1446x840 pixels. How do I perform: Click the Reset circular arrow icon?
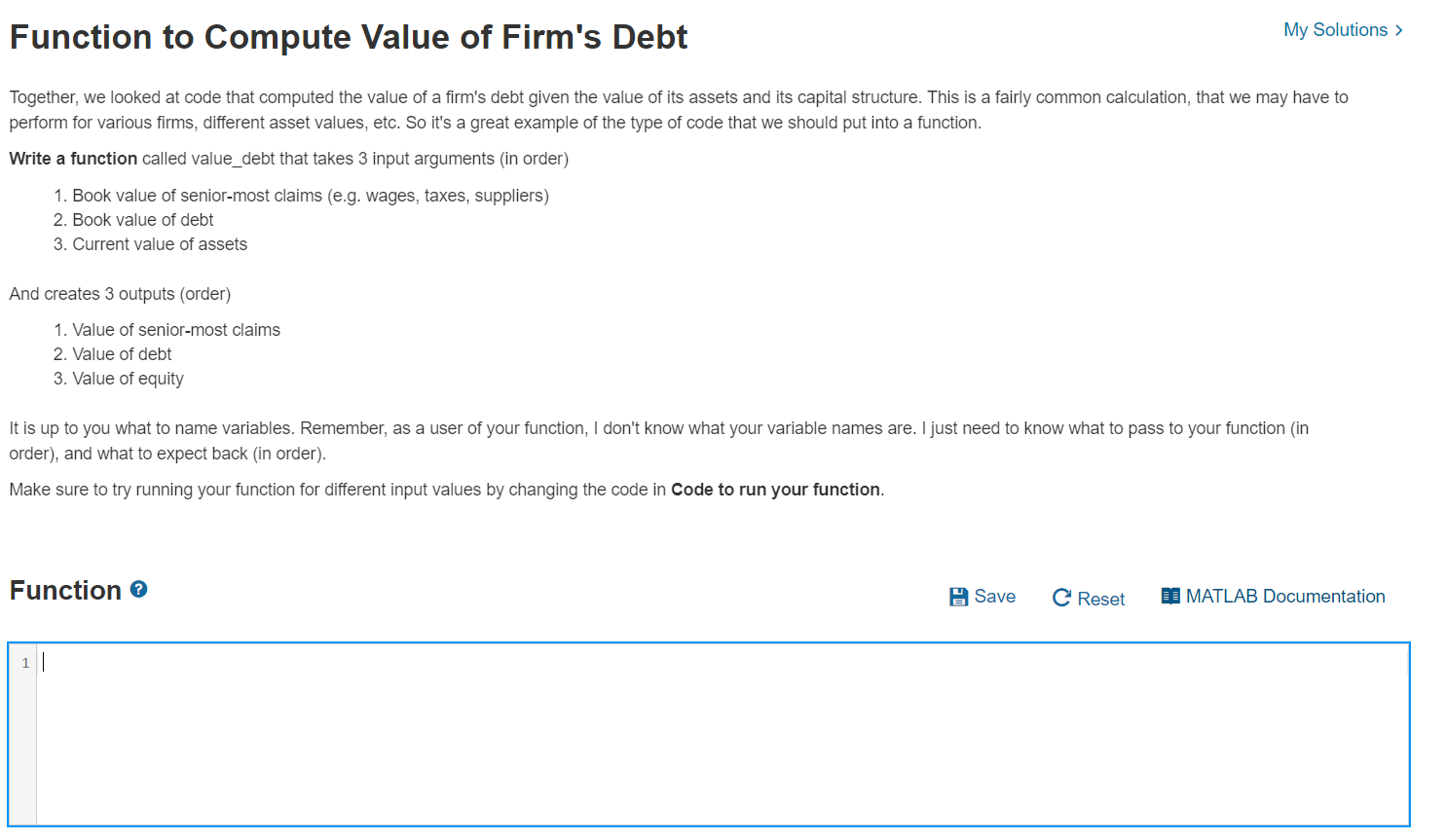(x=1060, y=597)
